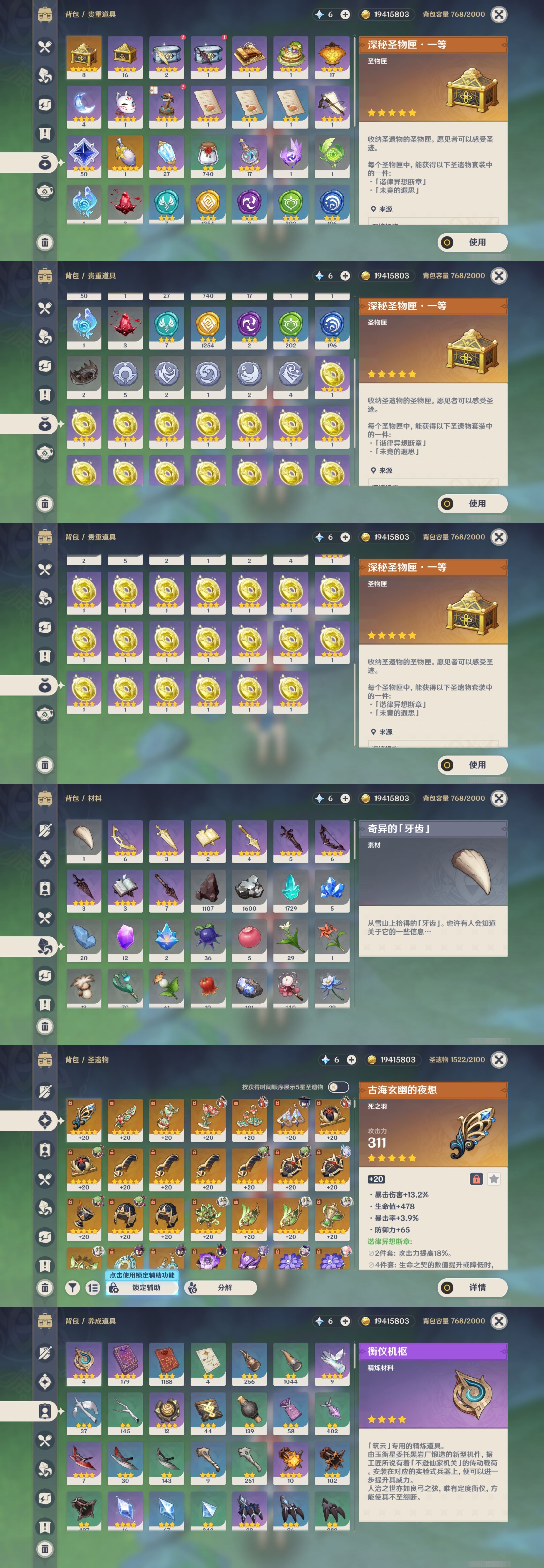The width and height of the screenshot is (544, 1568).
Task: Toggle the 按获得时间顺序展示5星圣遗物 switch
Action: tap(338, 1086)
